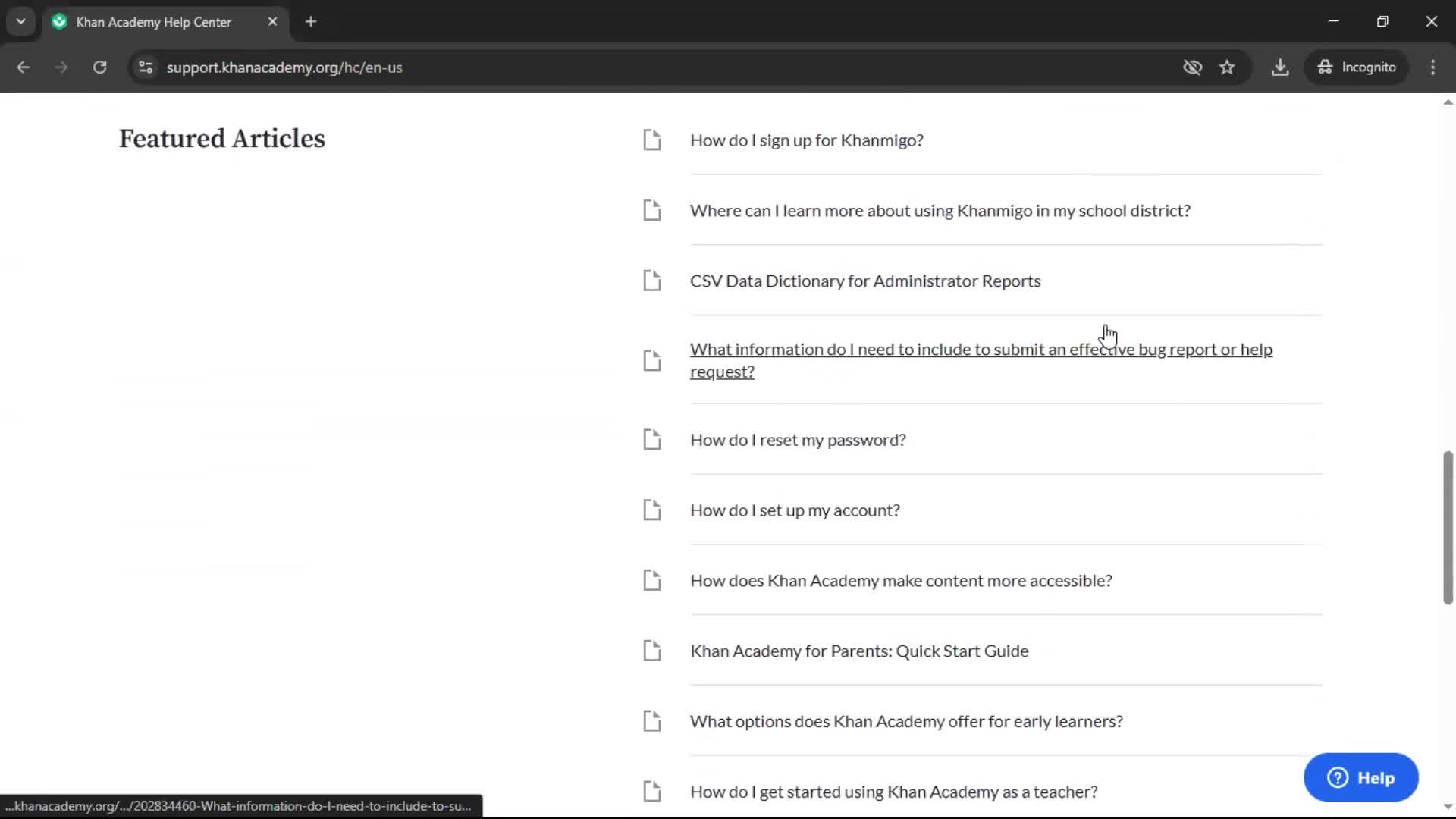The width and height of the screenshot is (1456, 819).
Task: Click the page vertical scrollbar thumb
Action: [x=1448, y=528]
